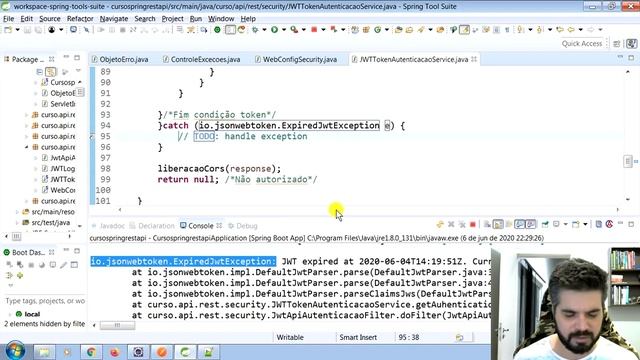The height and width of the screenshot is (360, 640).
Task: Click the Run Last Tool external tools icon
Action: tap(294, 30)
